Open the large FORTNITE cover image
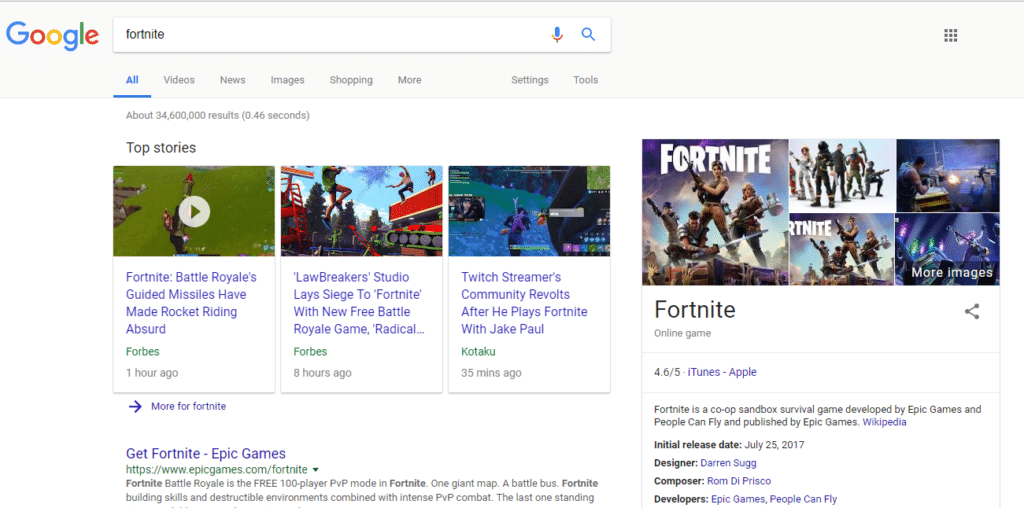1024x508 pixels. (x=715, y=212)
